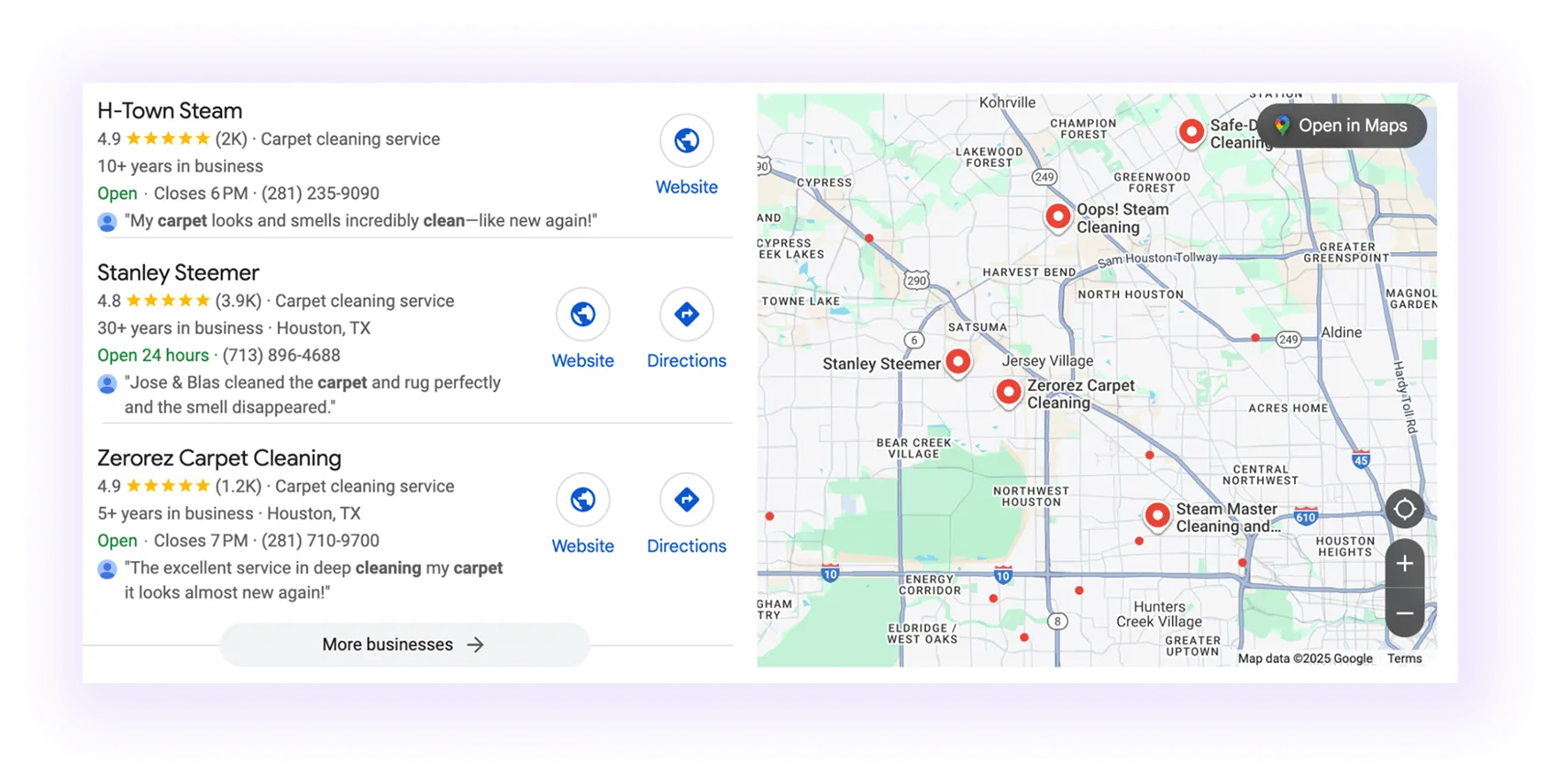Click the Stanley Steemer map label text

881,364
